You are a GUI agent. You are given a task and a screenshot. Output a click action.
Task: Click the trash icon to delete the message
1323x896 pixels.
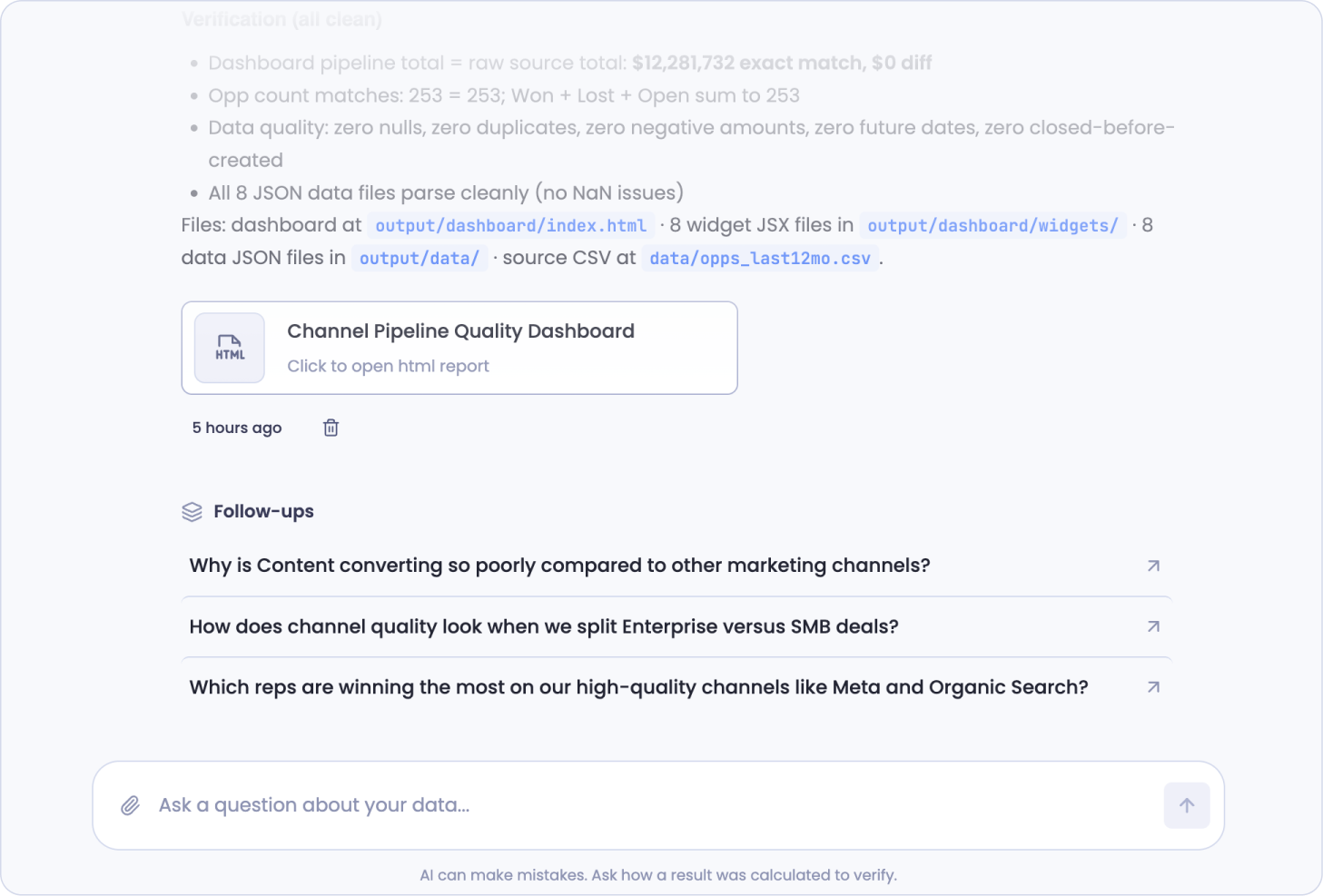tap(331, 428)
